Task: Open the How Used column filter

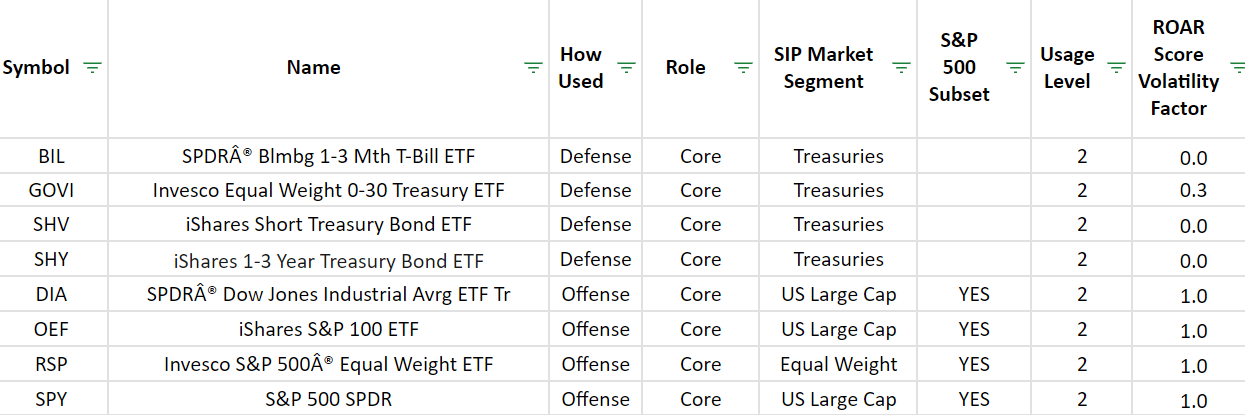Action: click(627, 68)
